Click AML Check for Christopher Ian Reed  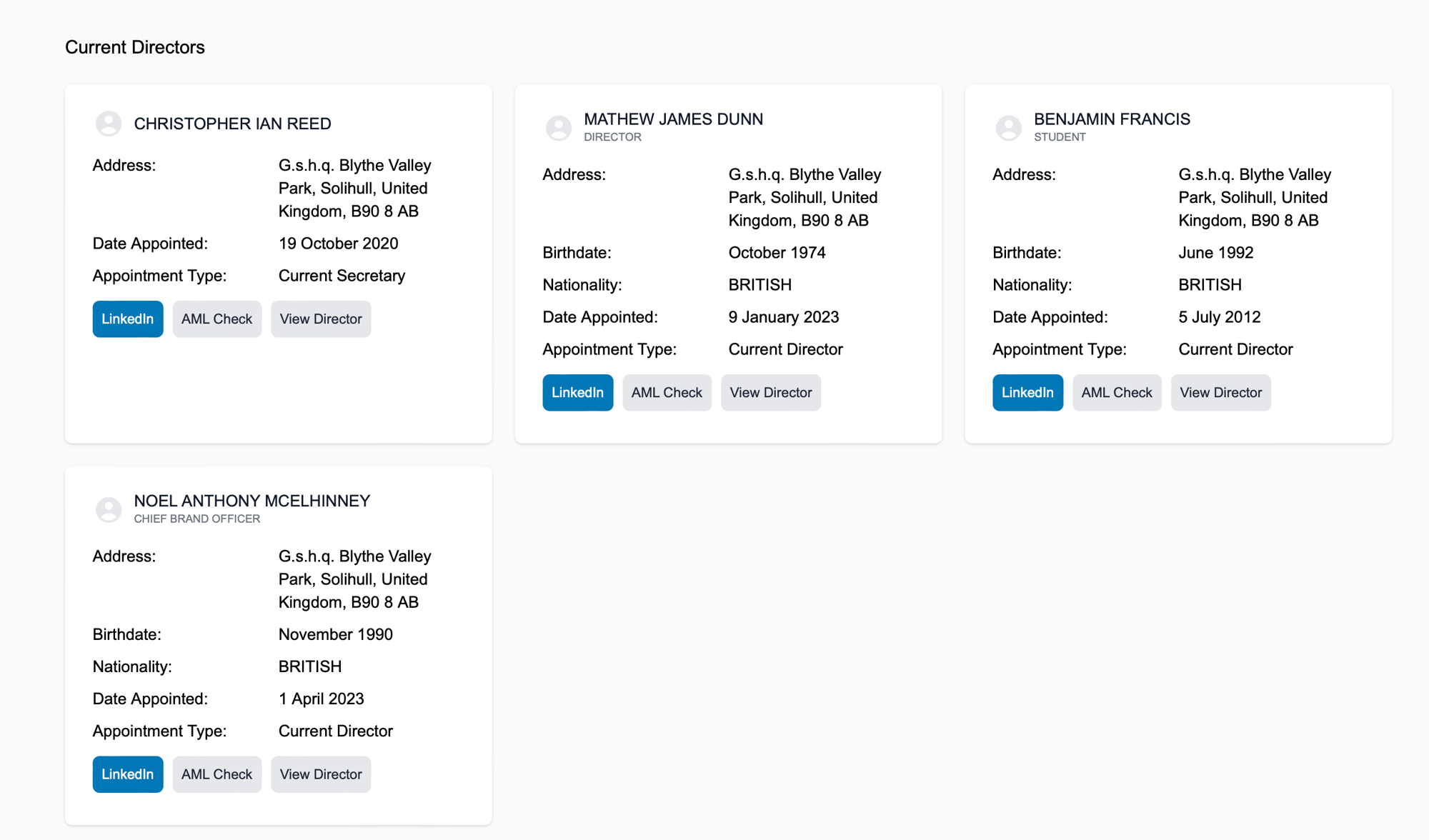pos(217,318)
